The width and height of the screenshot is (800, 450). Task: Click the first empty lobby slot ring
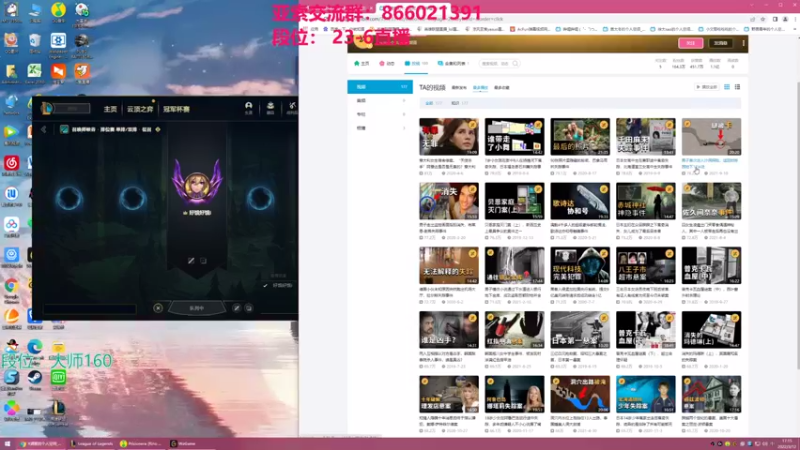click(x=69, y=198)
